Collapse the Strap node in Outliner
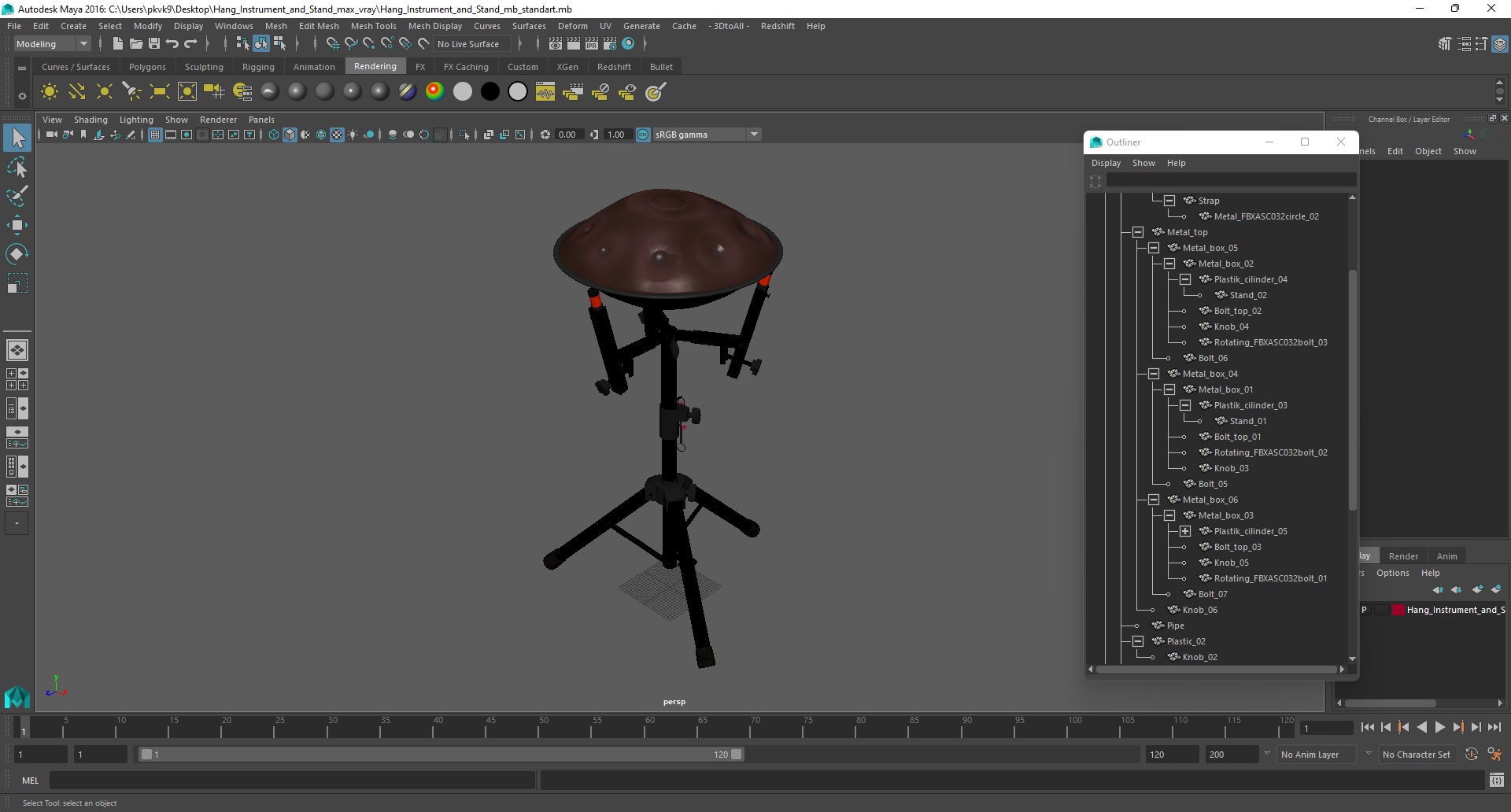 tap(1169, 201)
